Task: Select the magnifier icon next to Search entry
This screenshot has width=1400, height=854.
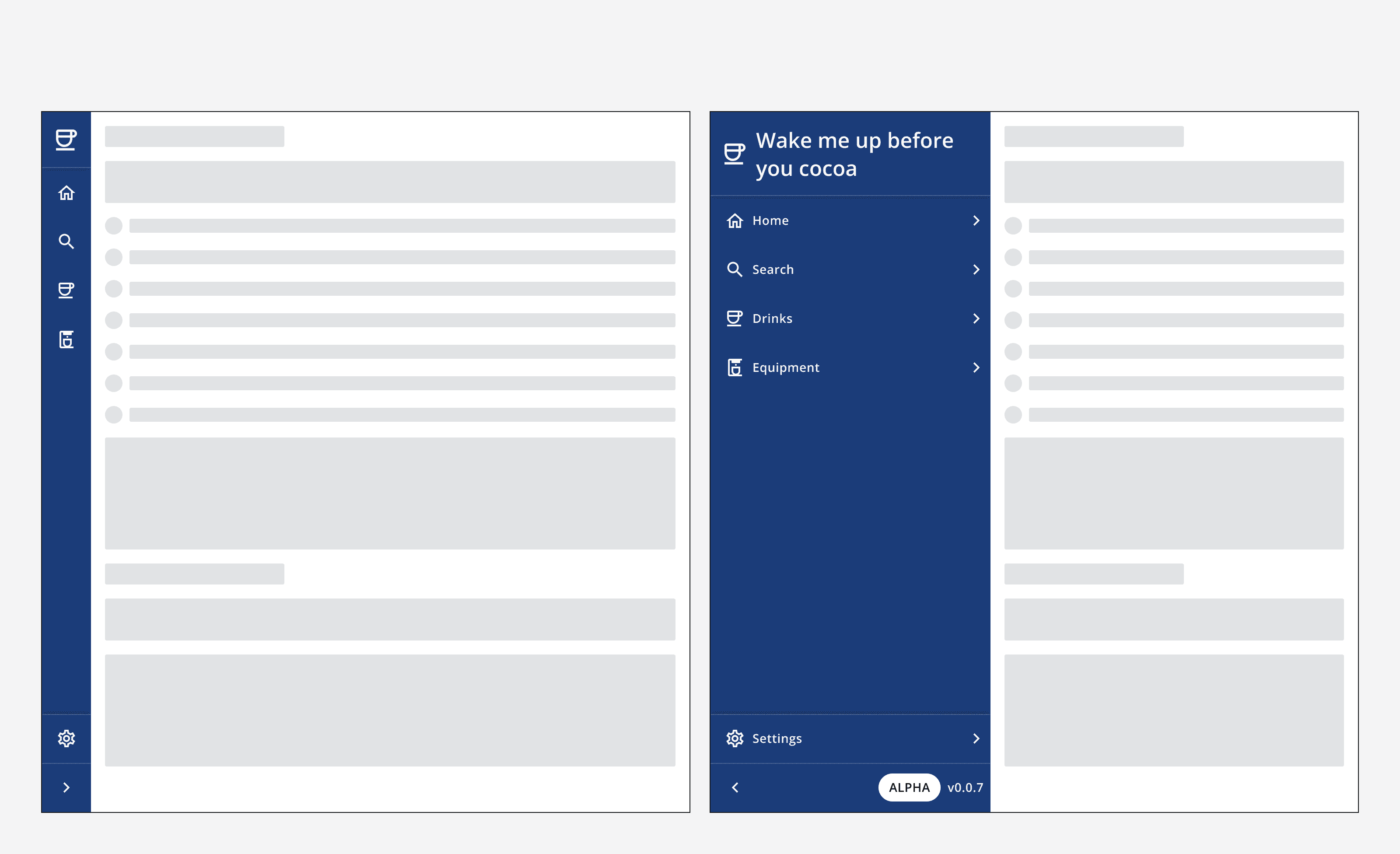Action: pos(735,269)
